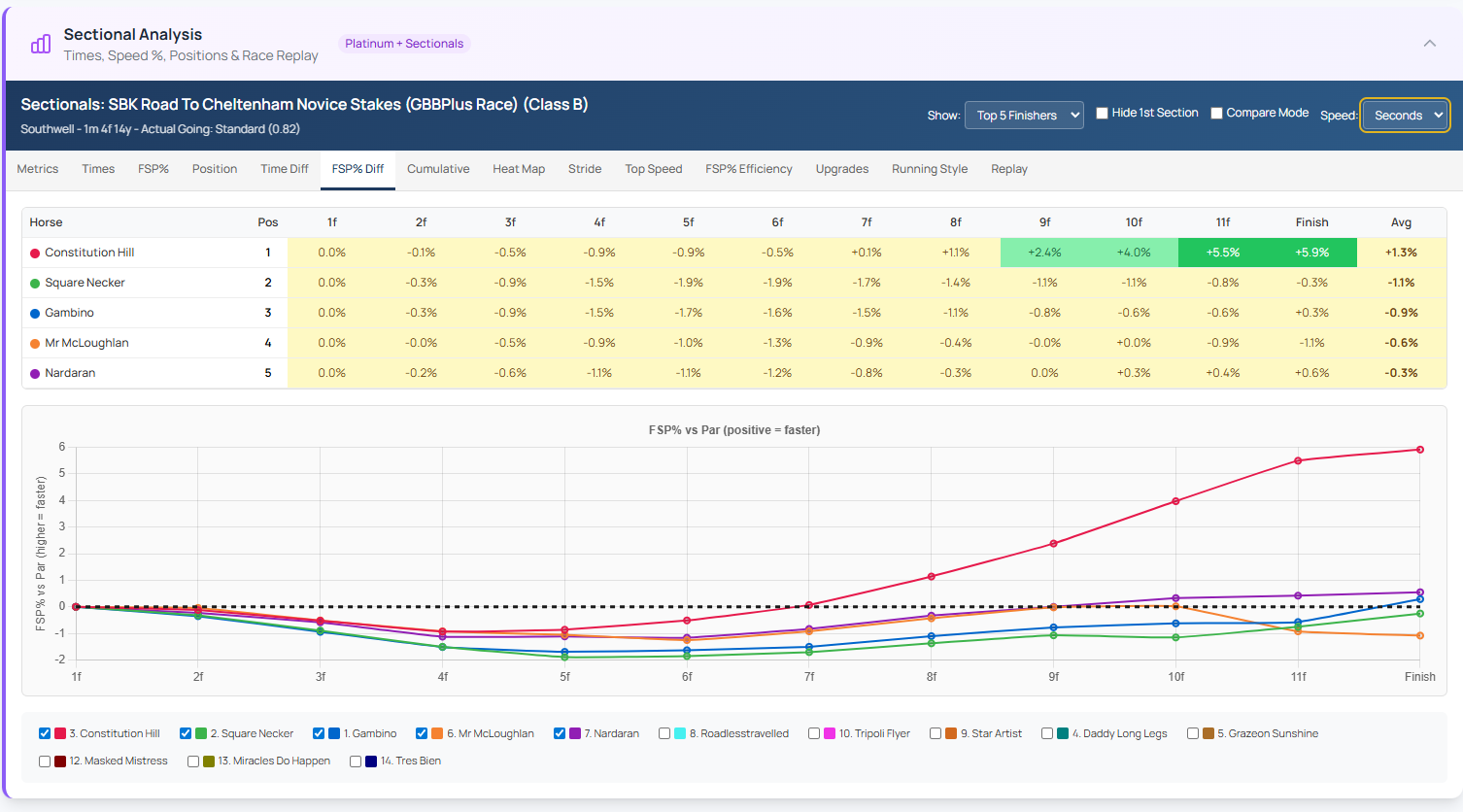Click Constitution Hill's +2.4% 9f cell
The width and height of the screenshot is (1463, 812).
[x=1044, y=253]
